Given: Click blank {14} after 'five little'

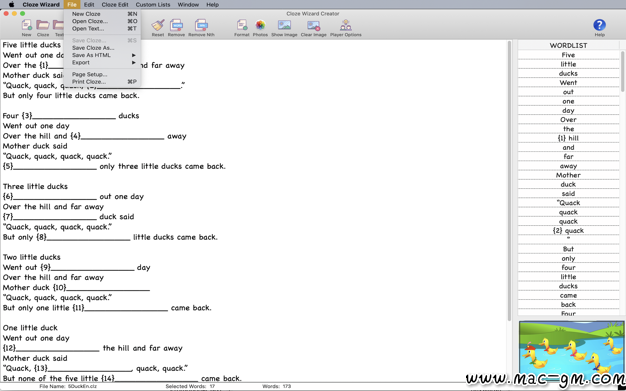Looking at the screenshot, I should (x=150, y=378).
